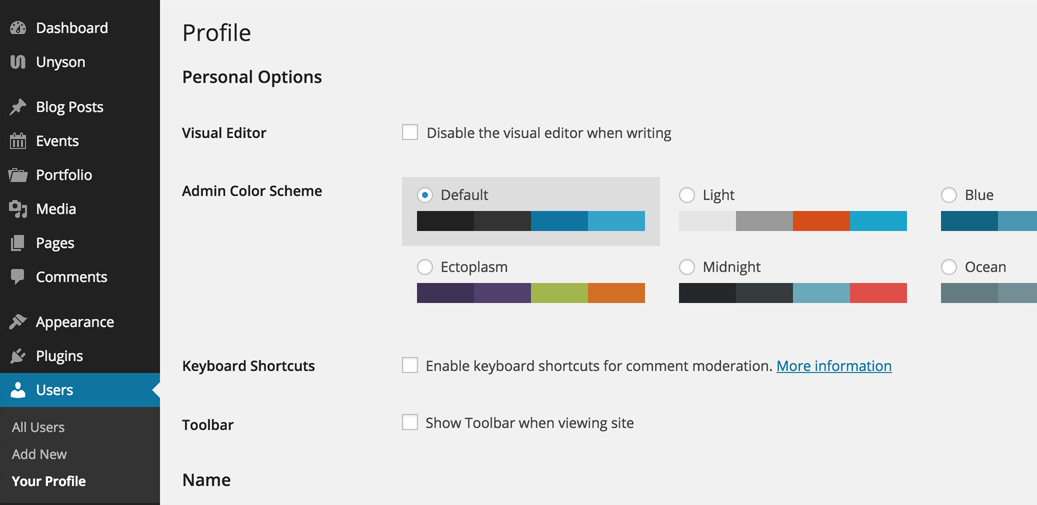Go to Add New user submenu
This screenshot has width=1037, height=505.
coord(39,454)
